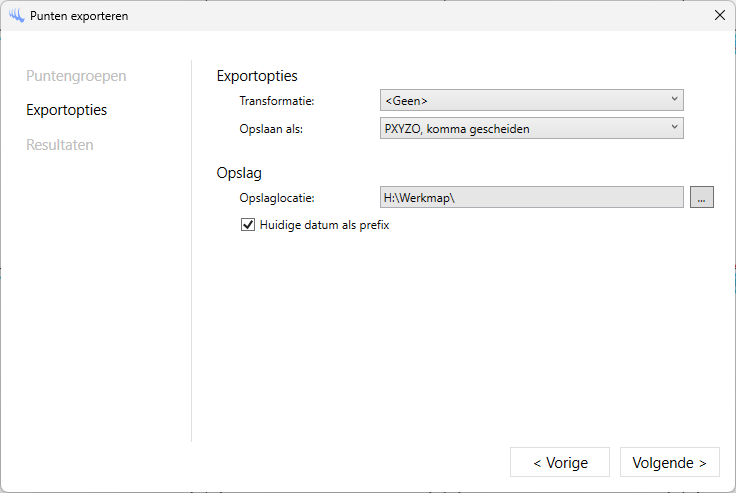Viewport: 736px width, 493px height.
Task: Proceed with the Volgende > button
Action: point(669,463)
